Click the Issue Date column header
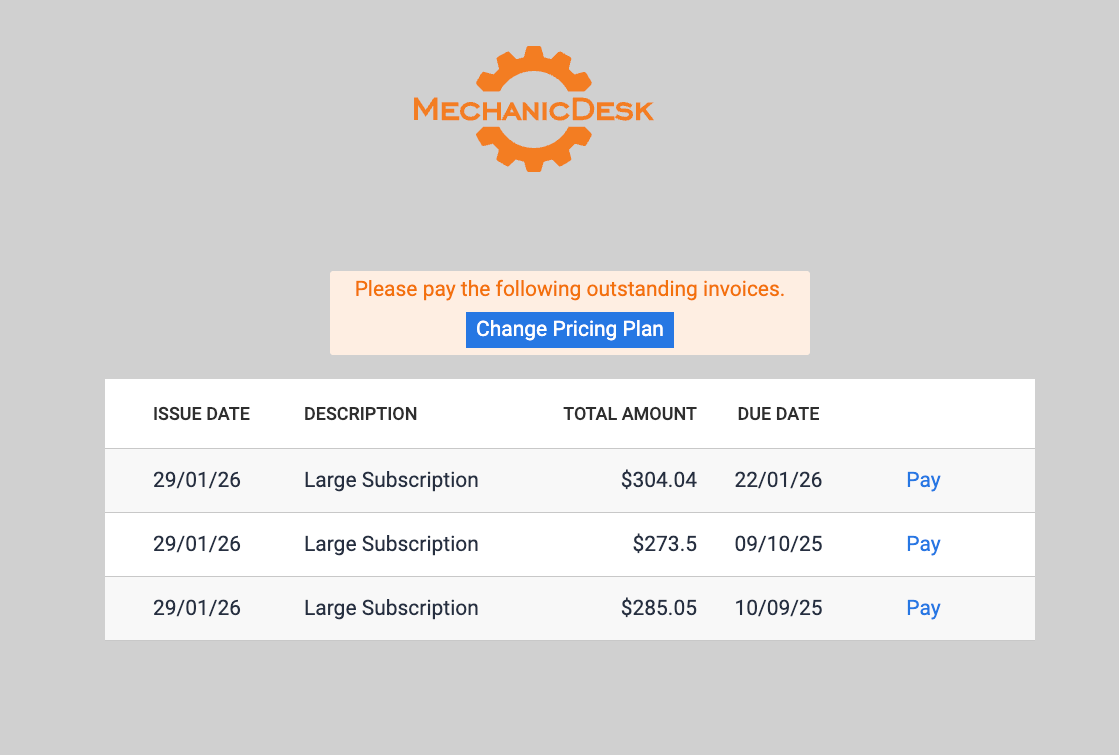Image resolution: width=1119 pixels, height=755 pixels. pyautogui.click(x=201, y=414)
